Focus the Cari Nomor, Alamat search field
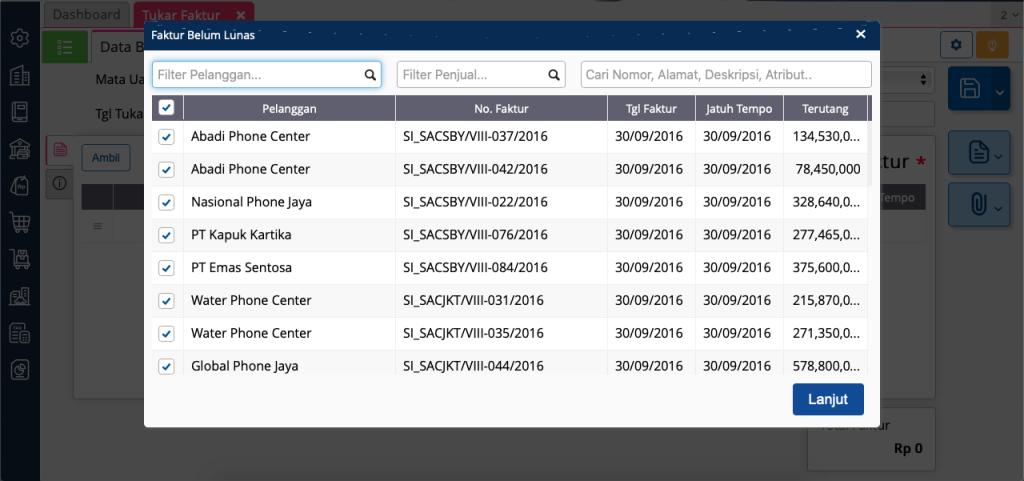The width and height of the screenshot is (1024, 481). [725, 75]
